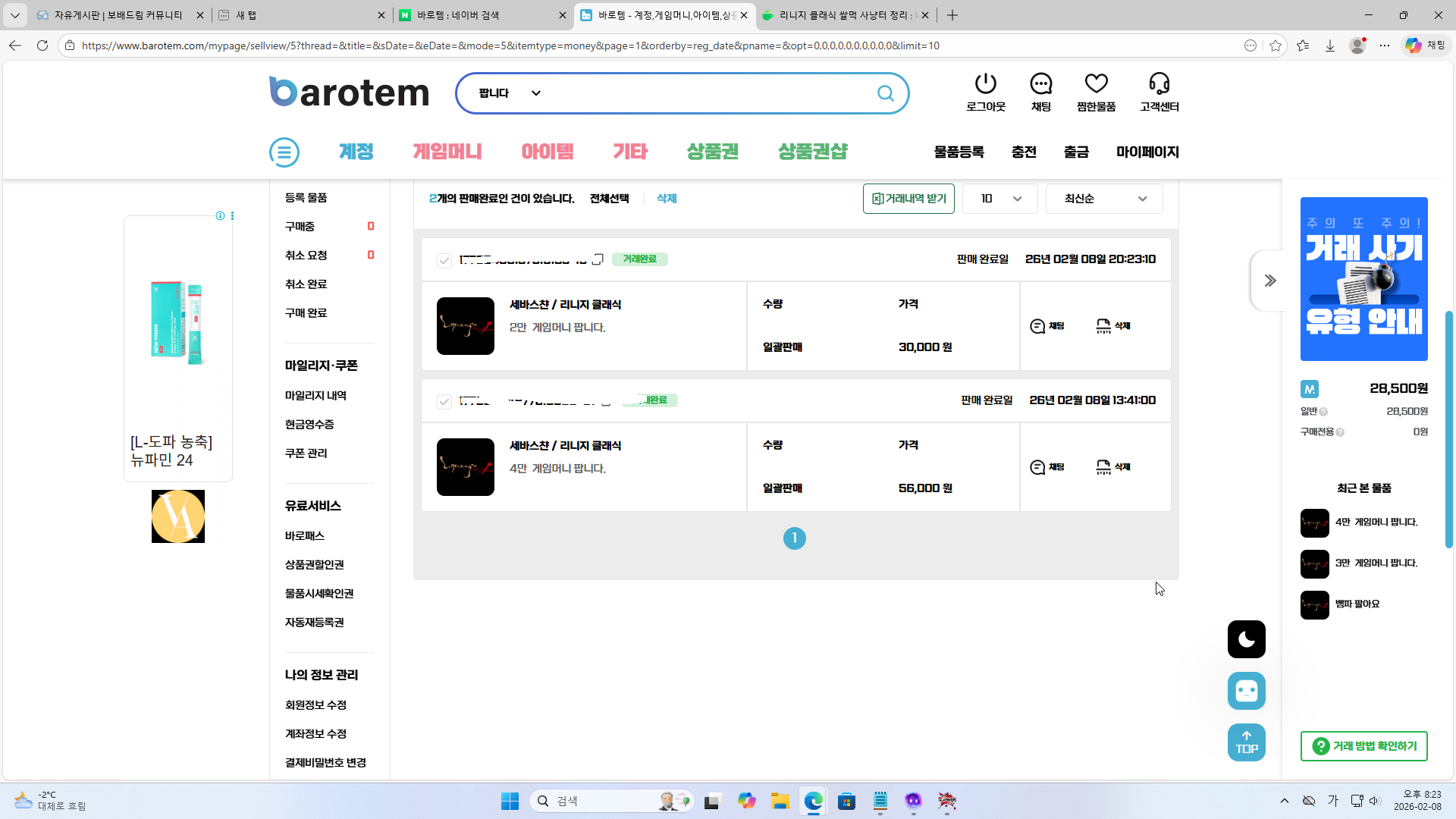The width and height of the screenshot is (1456, 819).
Task: Show hidden system tray icons
Action: (x=1285, y=801)
